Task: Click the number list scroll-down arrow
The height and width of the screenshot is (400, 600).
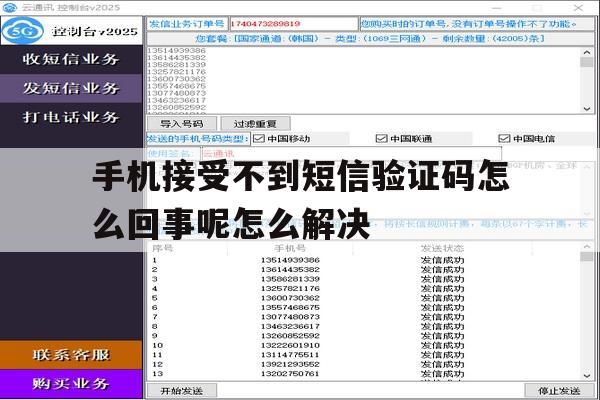Action: tap(587, 109)
